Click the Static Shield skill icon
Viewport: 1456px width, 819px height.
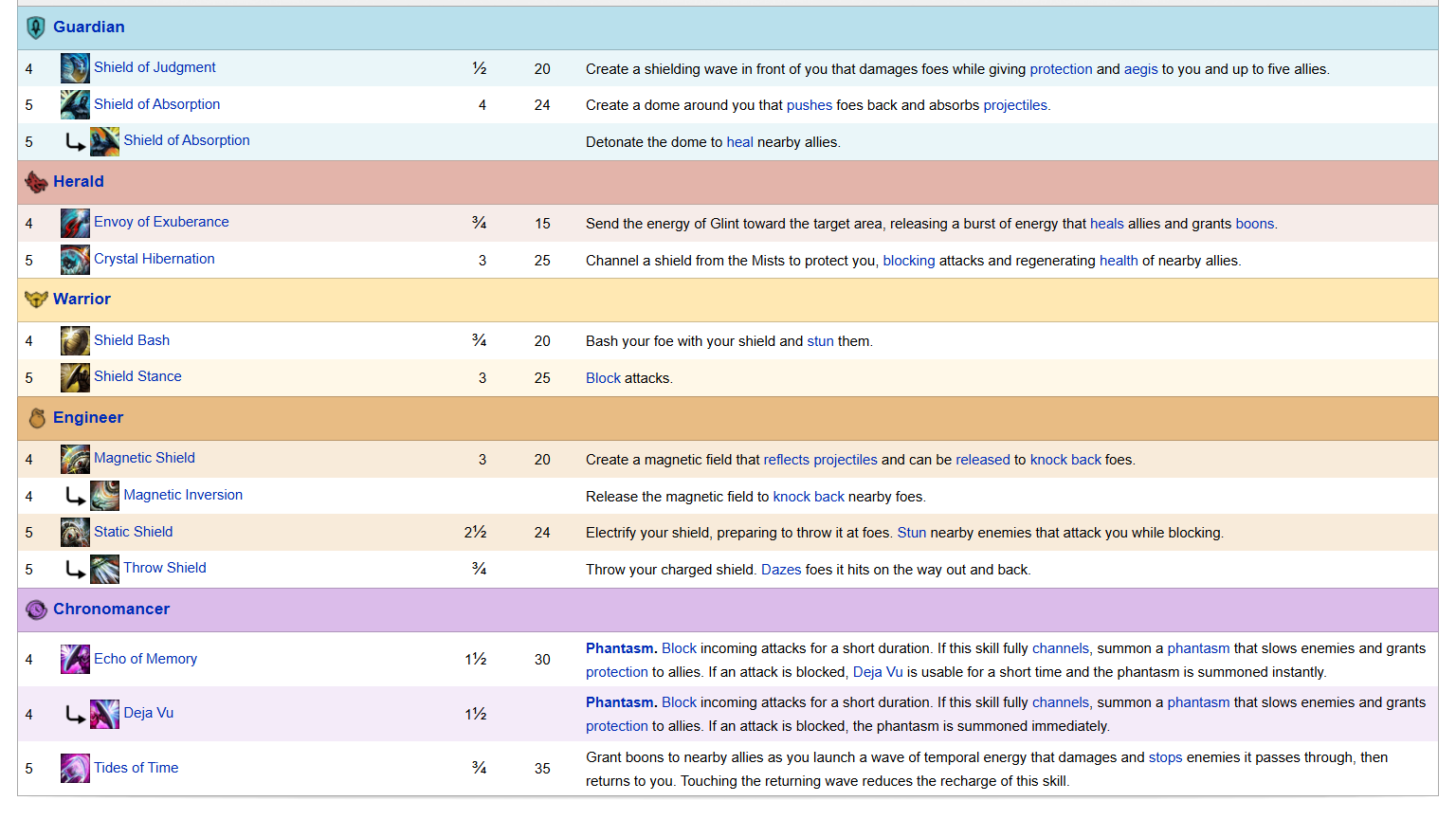[x=75, y=533]
